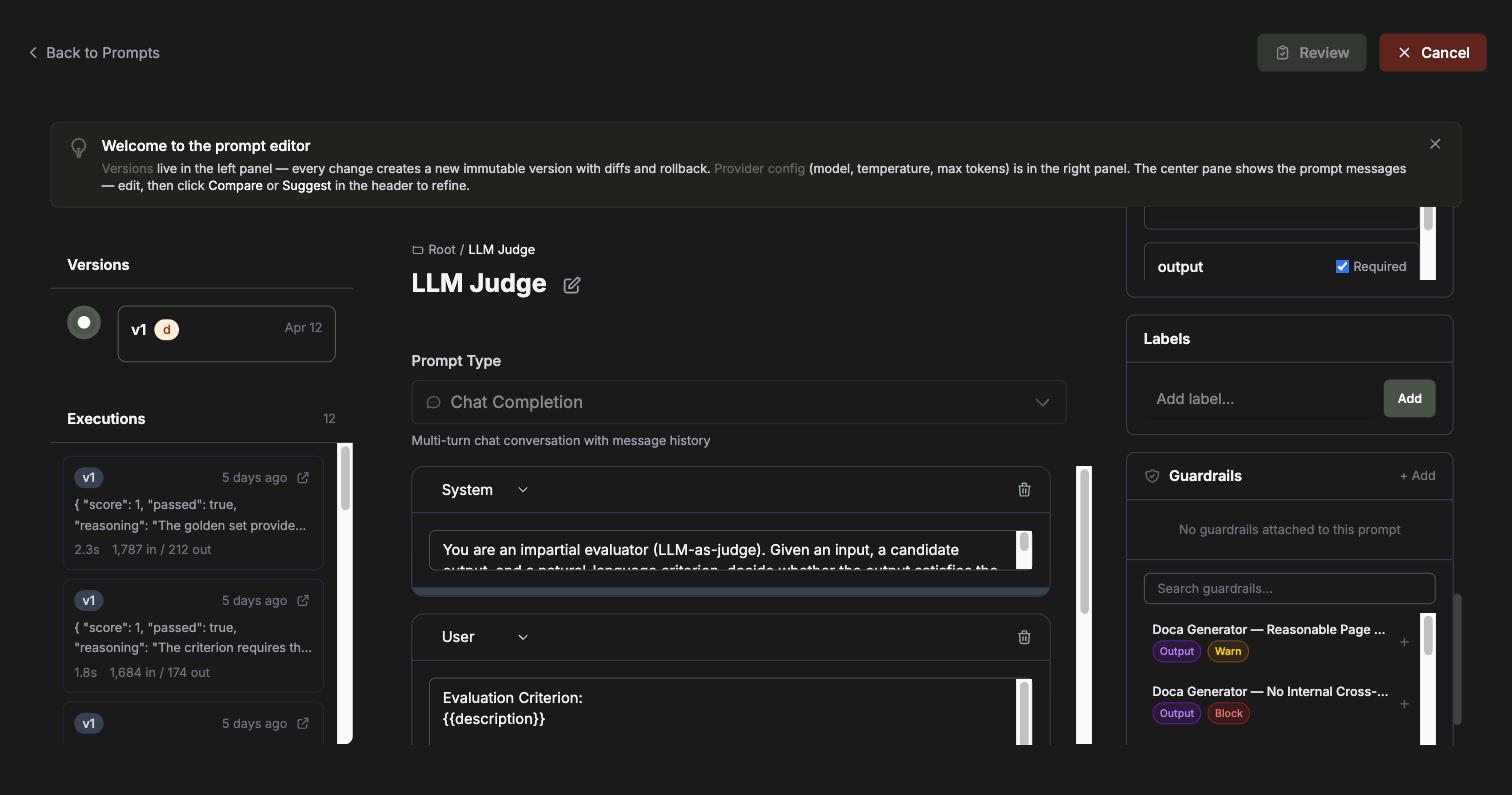Delete the User message with trash icon
Screen dimensions: 1512x795
point(1024,637)
